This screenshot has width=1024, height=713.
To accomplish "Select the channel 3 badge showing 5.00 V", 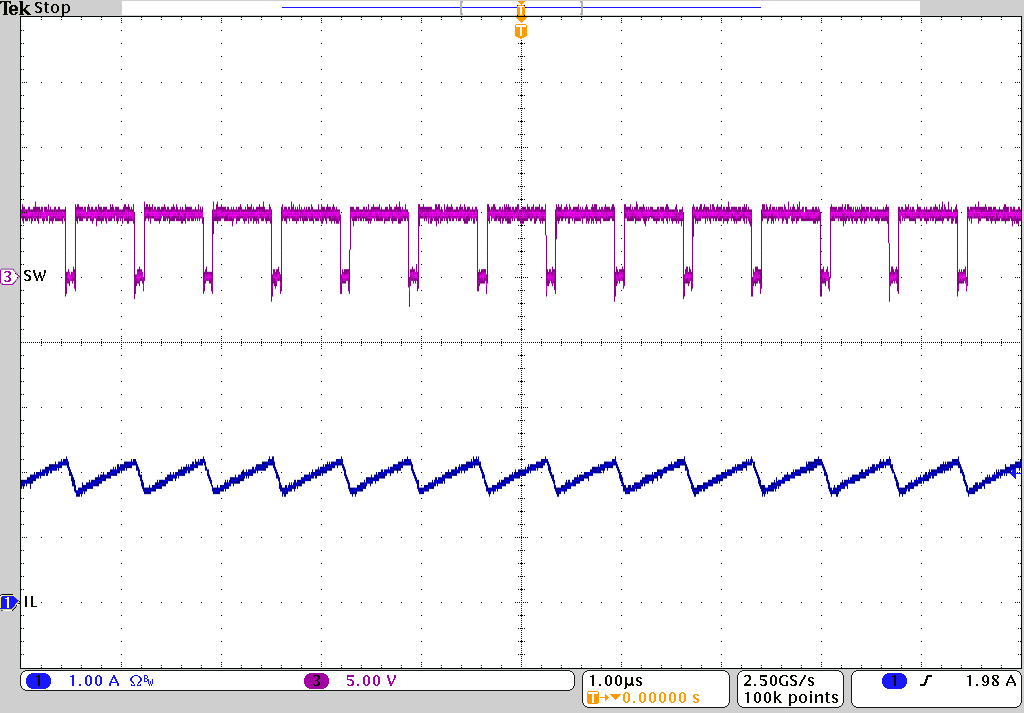I will coord(344,679).
